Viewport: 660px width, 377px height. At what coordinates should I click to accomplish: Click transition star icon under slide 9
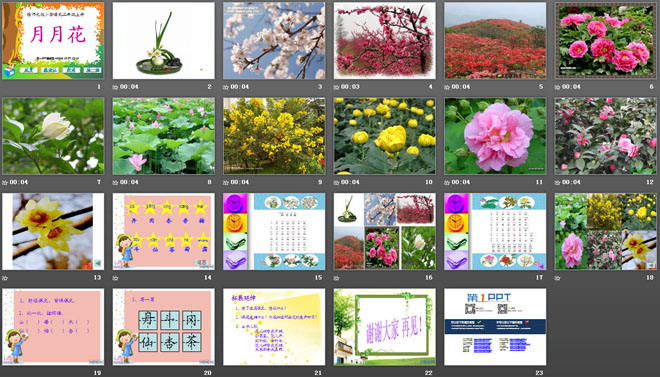[x=226, y=183]
